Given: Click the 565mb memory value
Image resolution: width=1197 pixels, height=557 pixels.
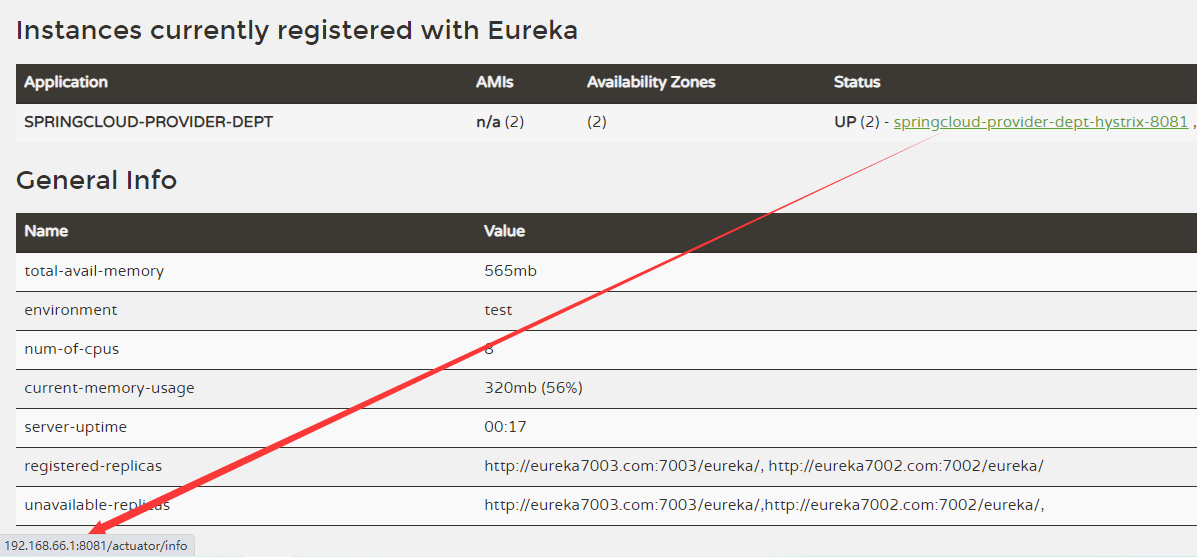Looking at the screenshot, I should [510, 271].
